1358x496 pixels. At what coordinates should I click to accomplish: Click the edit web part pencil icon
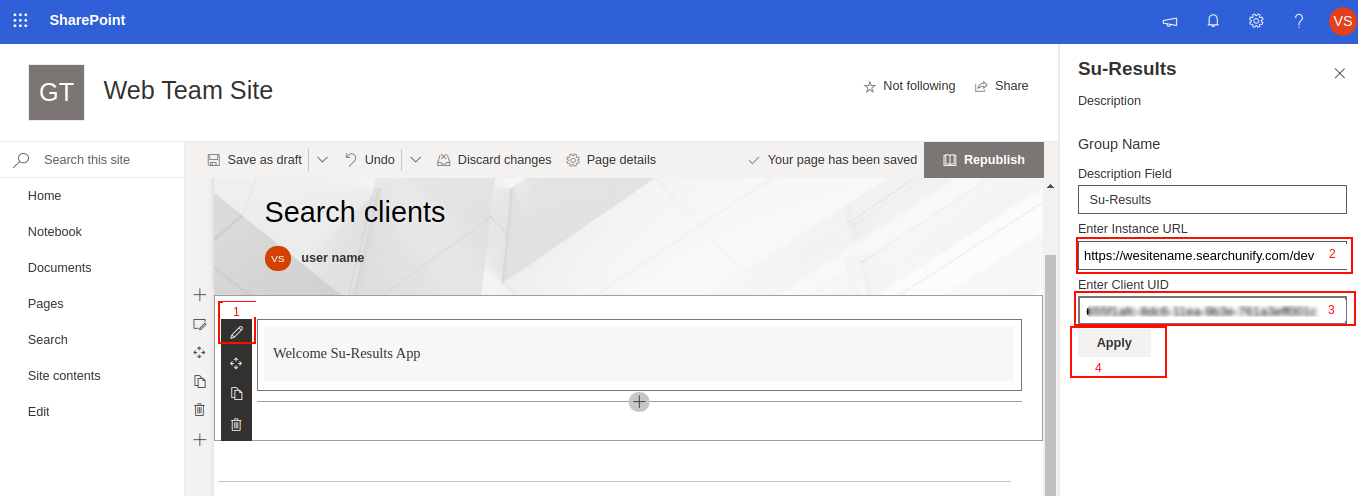pyautogui.click(x=236, y=332)
